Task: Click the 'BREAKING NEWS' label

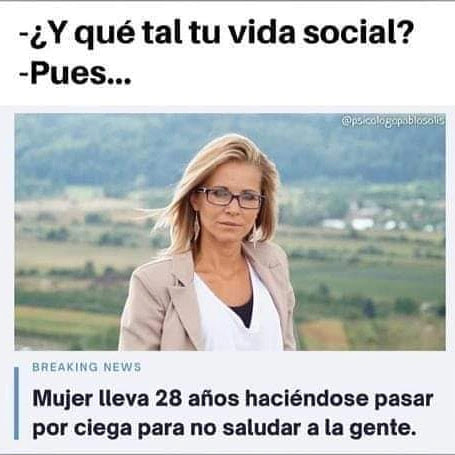Action: (x=87, y=367)
